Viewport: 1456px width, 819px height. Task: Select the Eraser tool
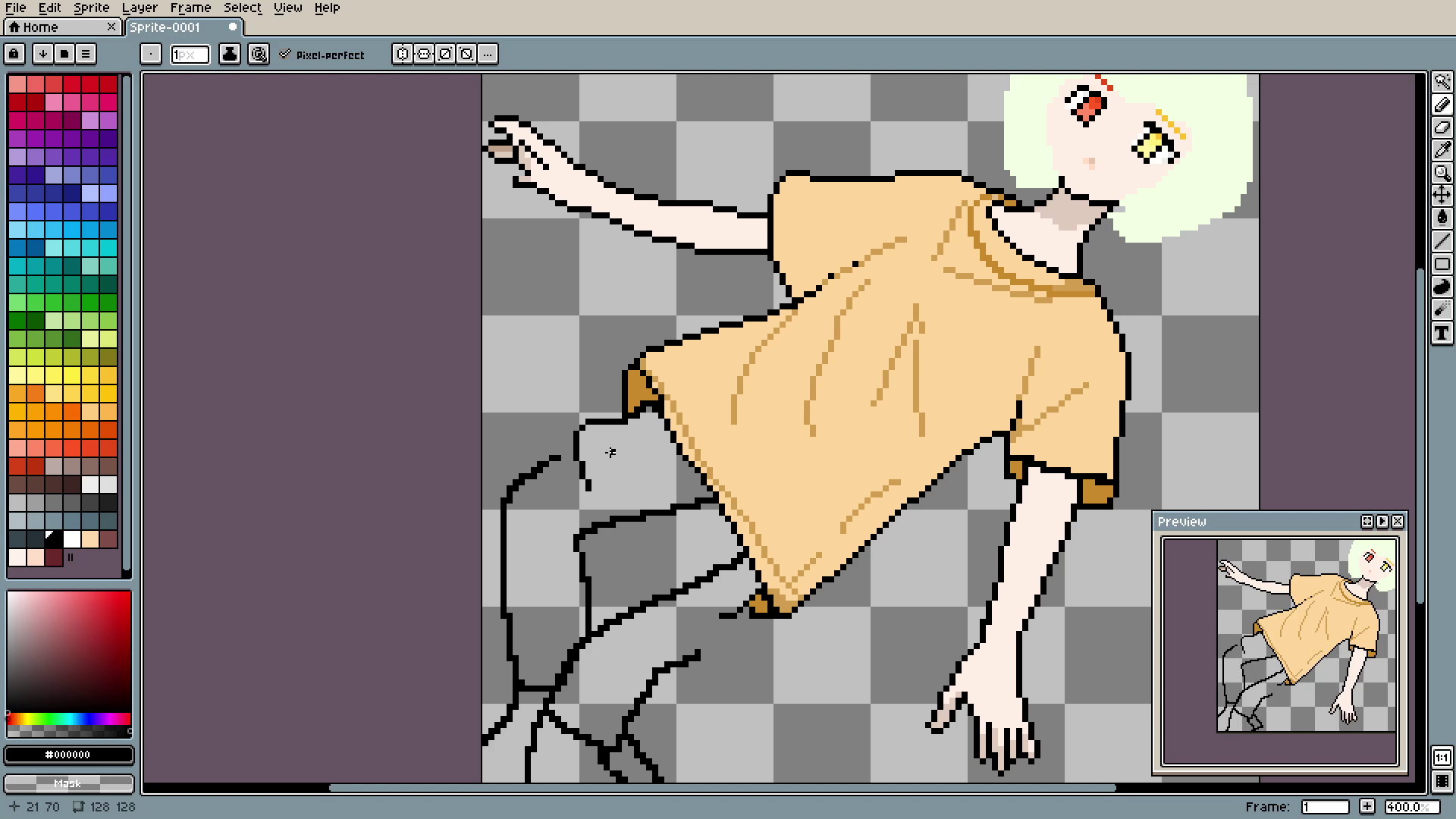pyautogui.click(x=1442, y=127)
